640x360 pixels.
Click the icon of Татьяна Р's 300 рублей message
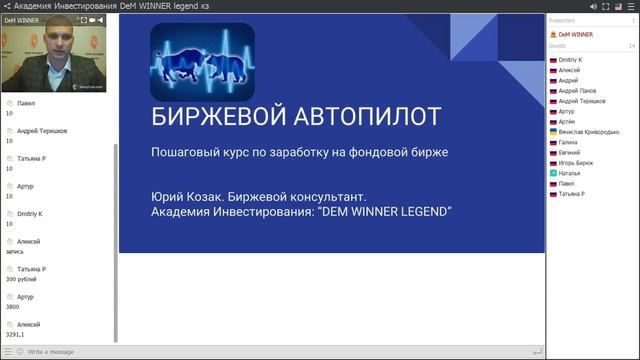(x=10, y=269)
